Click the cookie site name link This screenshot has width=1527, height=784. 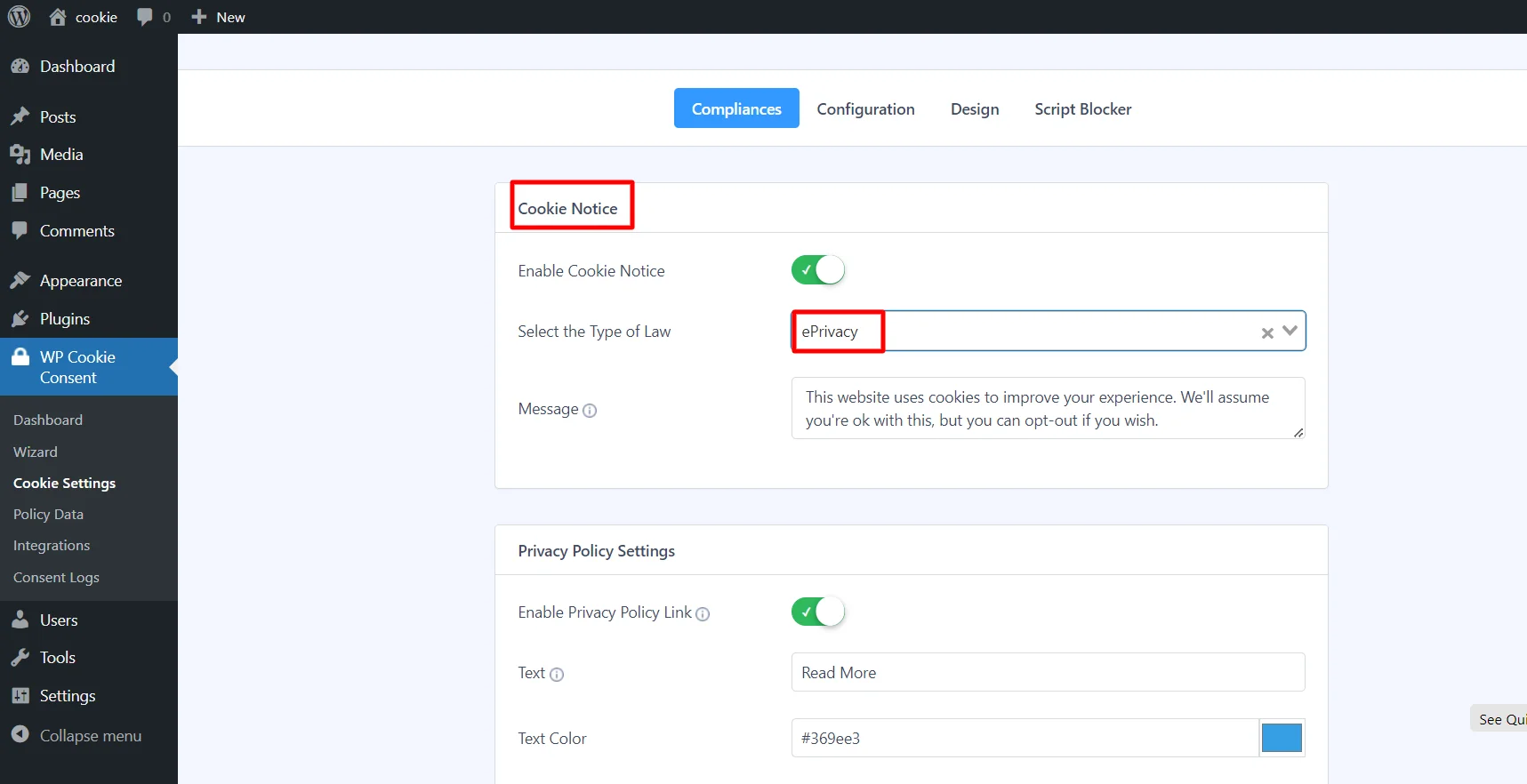[96, 17]
